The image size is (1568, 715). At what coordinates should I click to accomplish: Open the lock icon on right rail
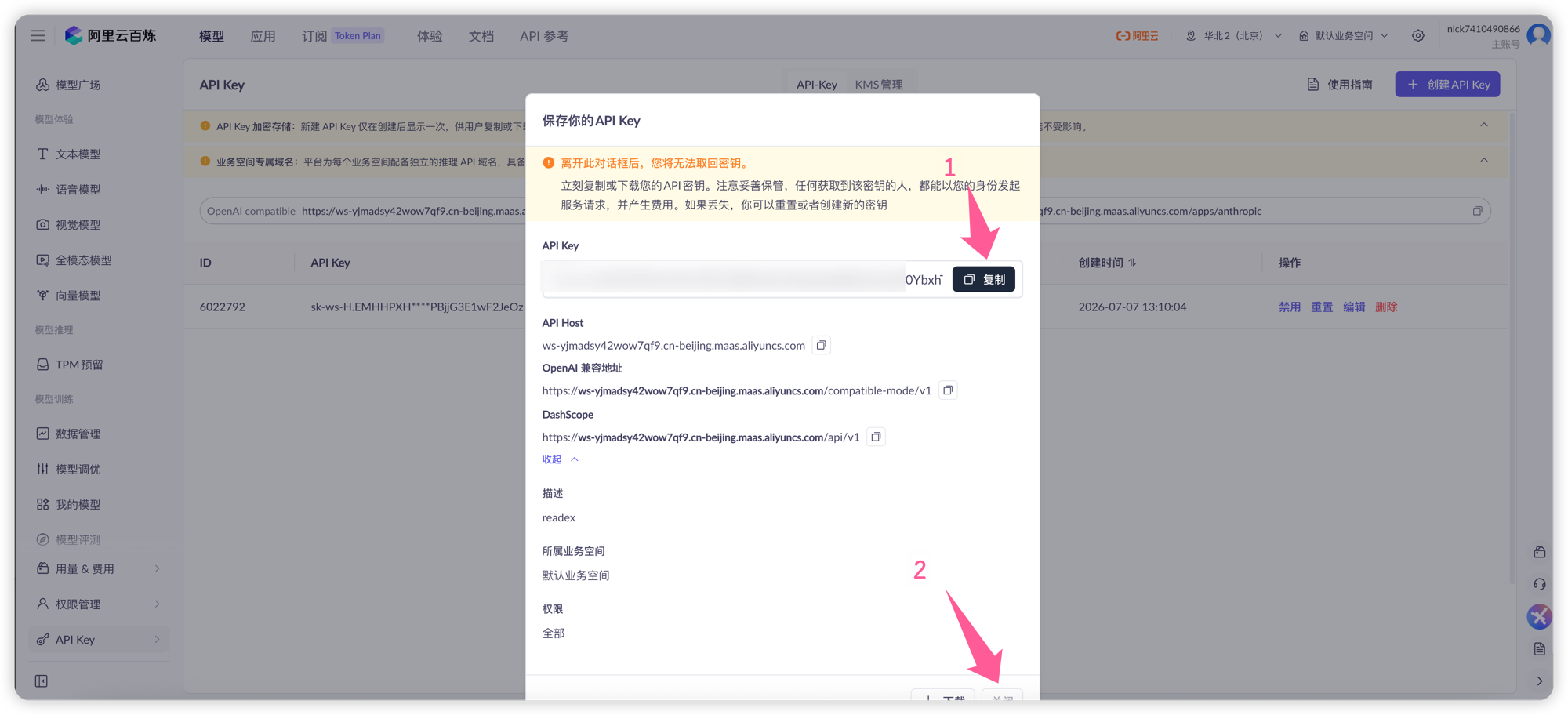pos(1539,552)
